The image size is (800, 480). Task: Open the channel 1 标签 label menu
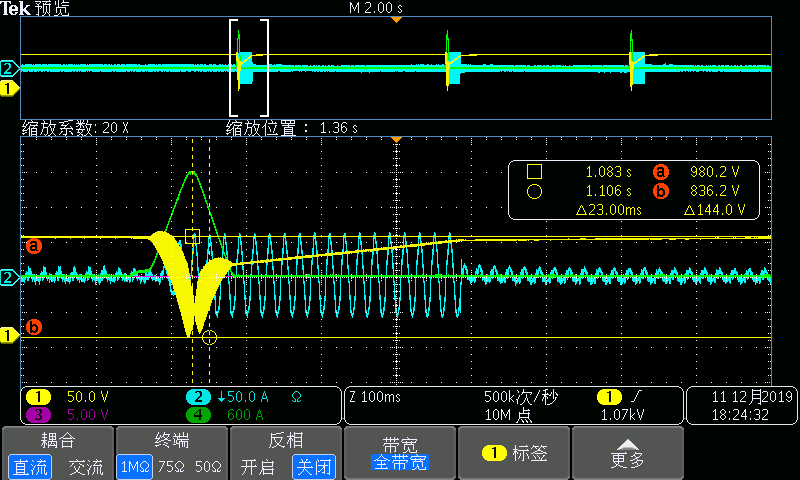(x=513, y=453)
